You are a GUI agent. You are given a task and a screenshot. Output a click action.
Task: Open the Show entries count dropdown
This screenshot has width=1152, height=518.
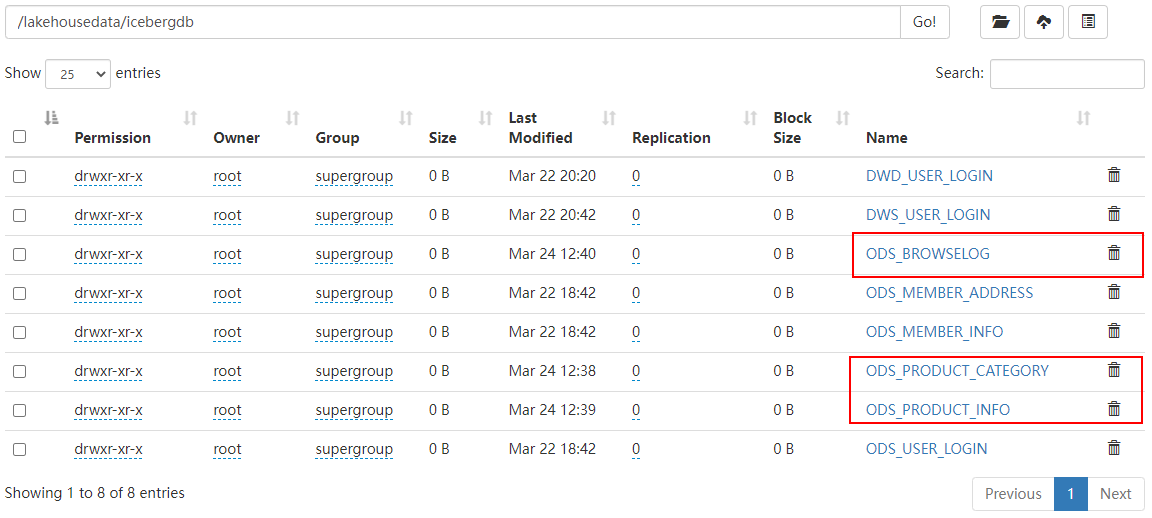78,74
